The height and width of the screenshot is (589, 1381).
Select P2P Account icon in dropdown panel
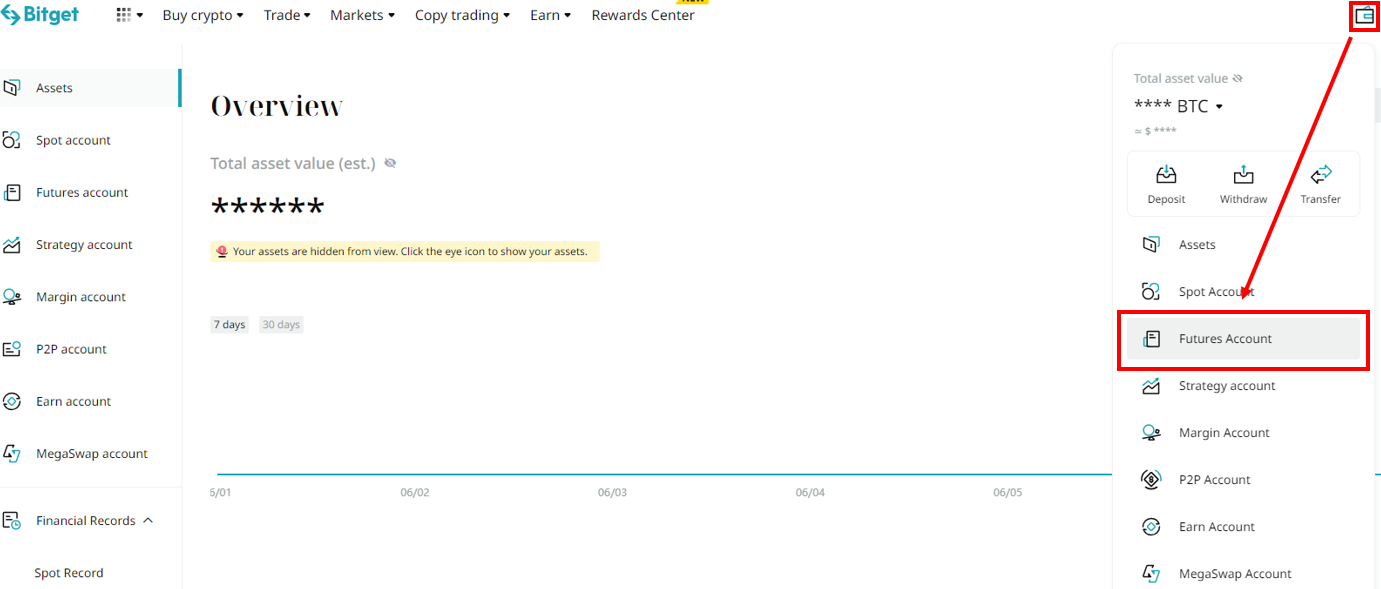pos(1151,480)
